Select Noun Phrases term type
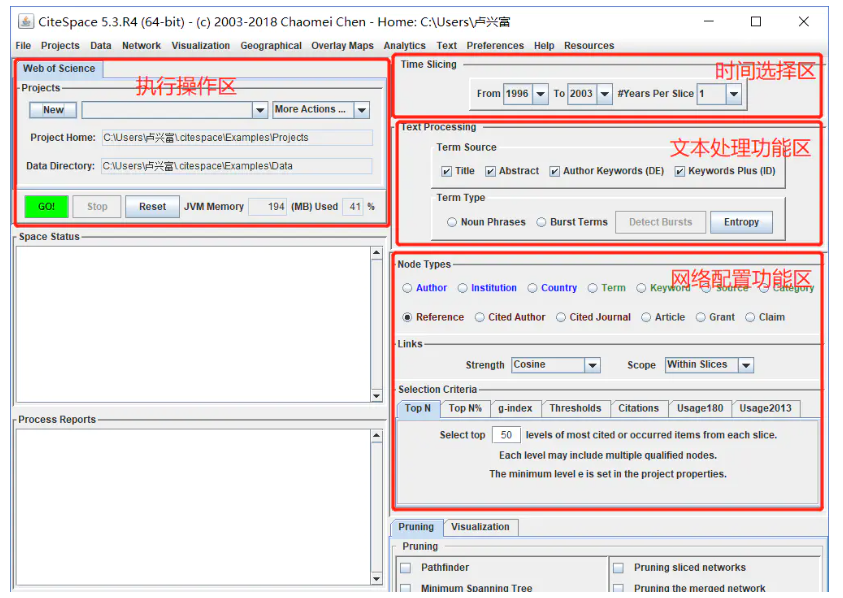Viewport: 843px width, 598px height. click(452, 222)
